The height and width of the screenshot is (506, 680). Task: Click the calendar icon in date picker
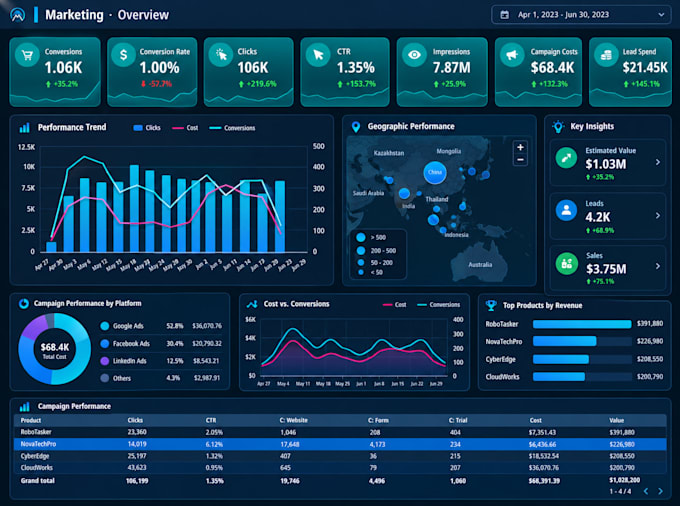504,15
